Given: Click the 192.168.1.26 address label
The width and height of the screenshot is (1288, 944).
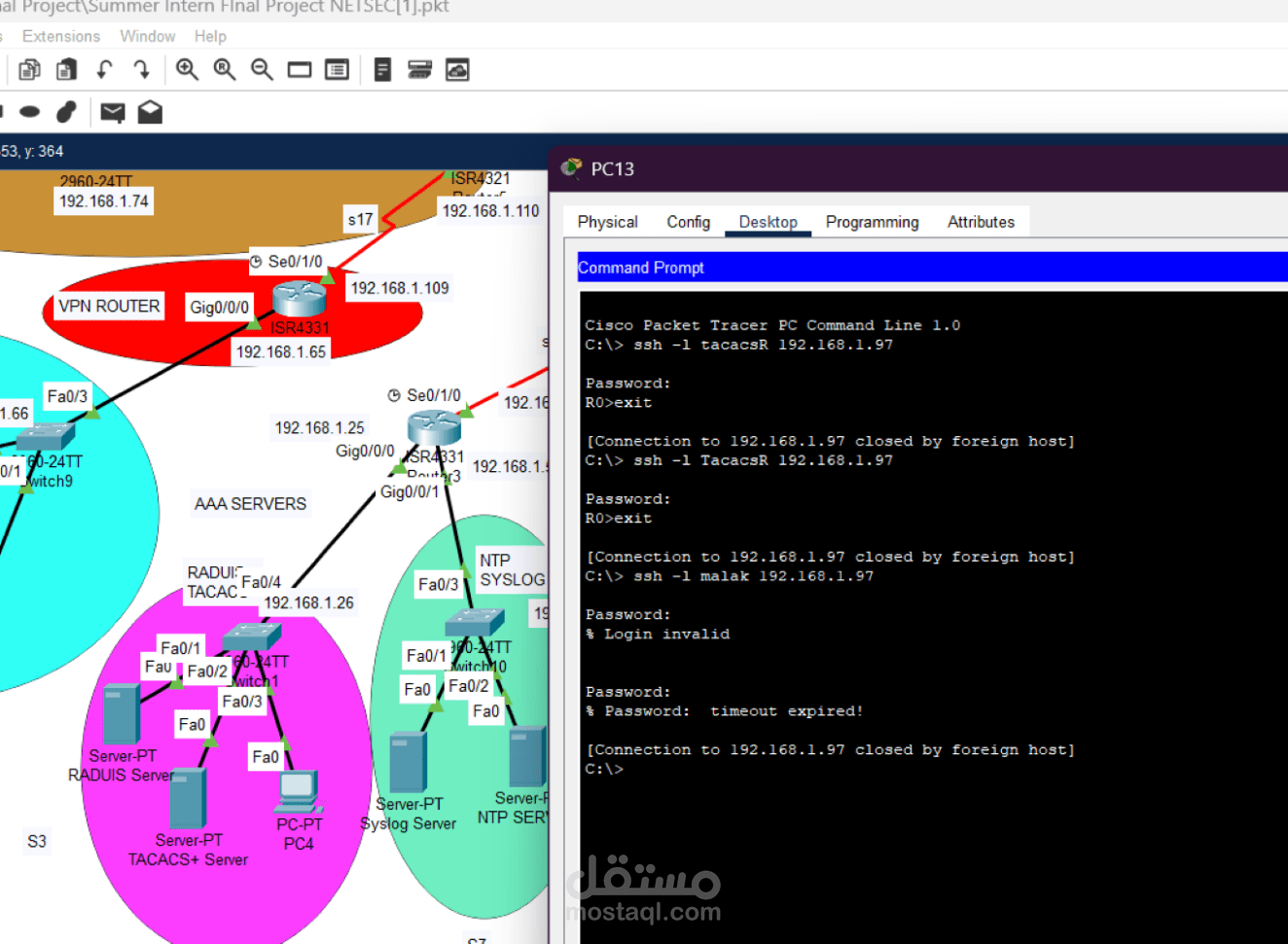Looking at the screenshot, I should pos(309,603).
